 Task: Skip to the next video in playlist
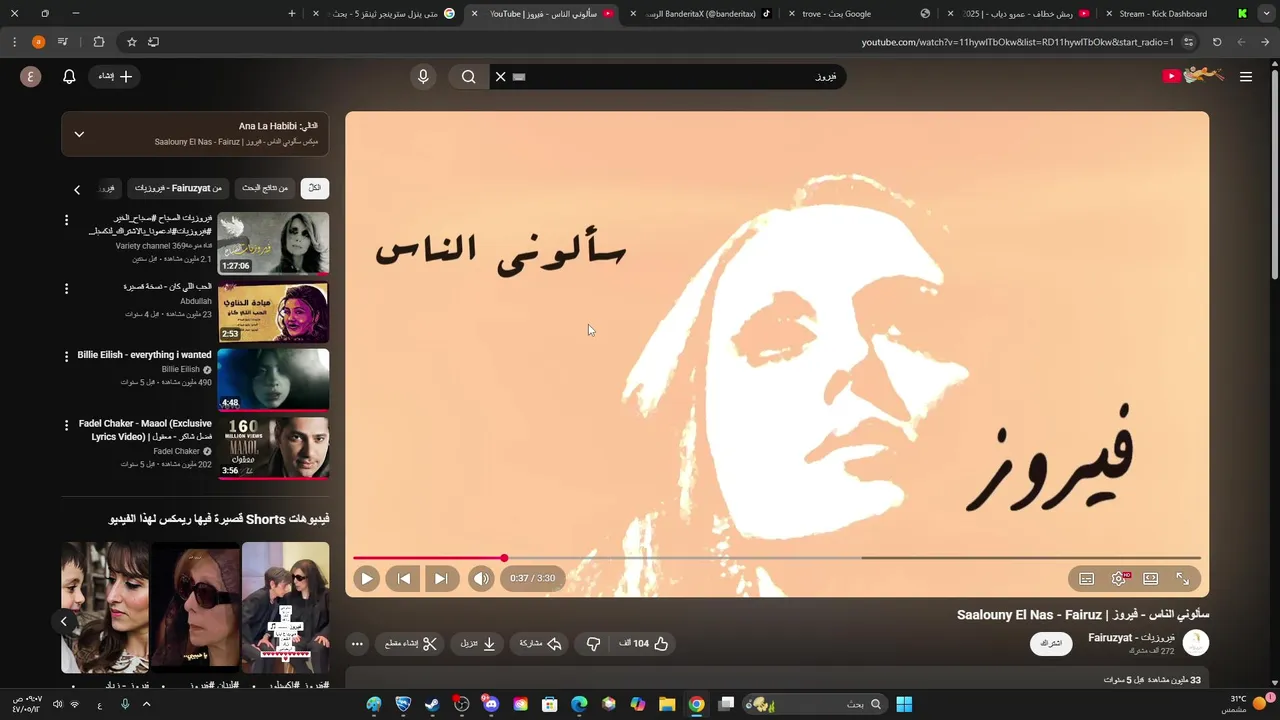[441, 578]
